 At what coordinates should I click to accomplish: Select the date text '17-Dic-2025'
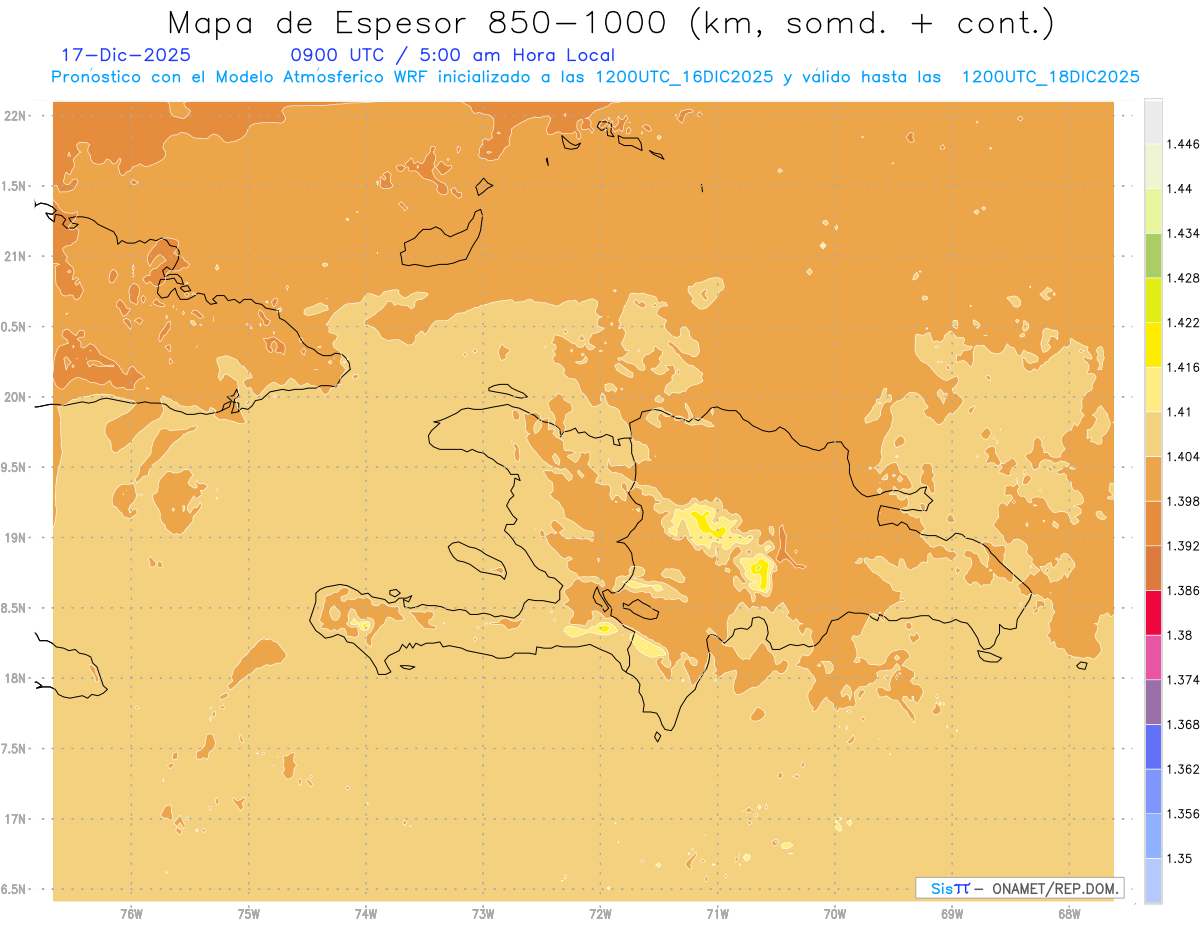[125, 55]
